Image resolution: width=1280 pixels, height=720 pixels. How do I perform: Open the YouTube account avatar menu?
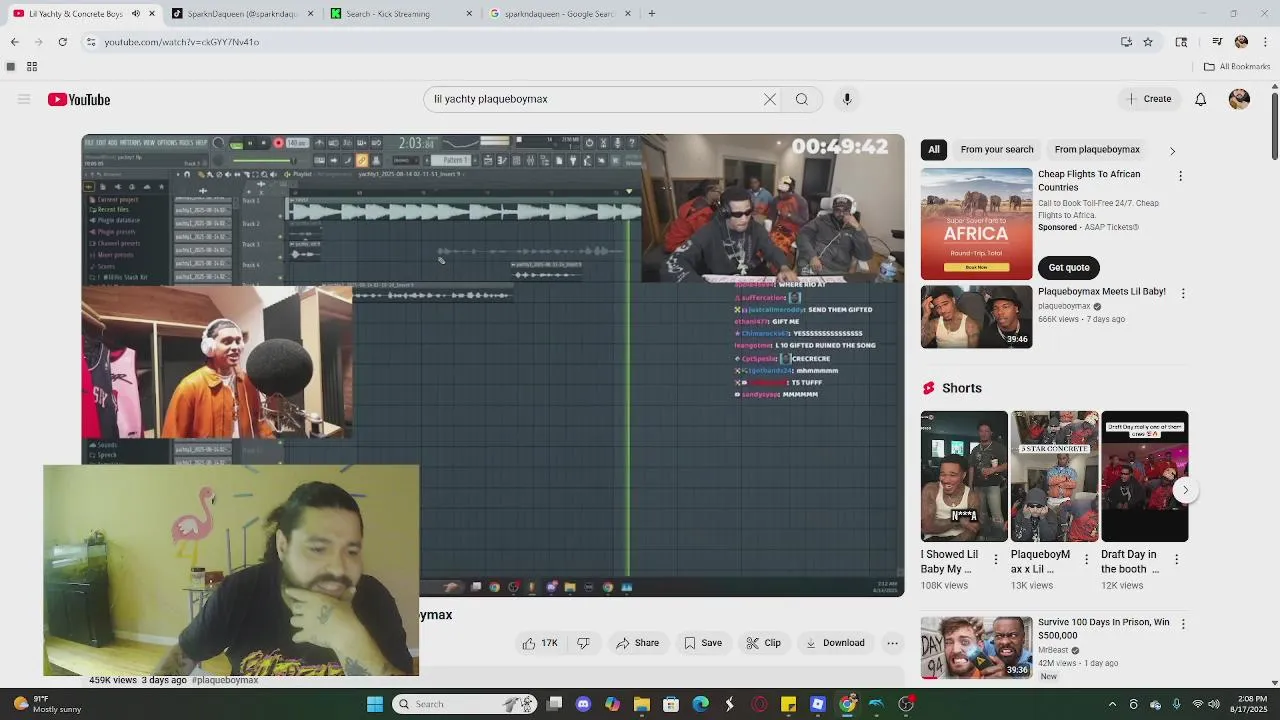click(x=1239, y=99)
